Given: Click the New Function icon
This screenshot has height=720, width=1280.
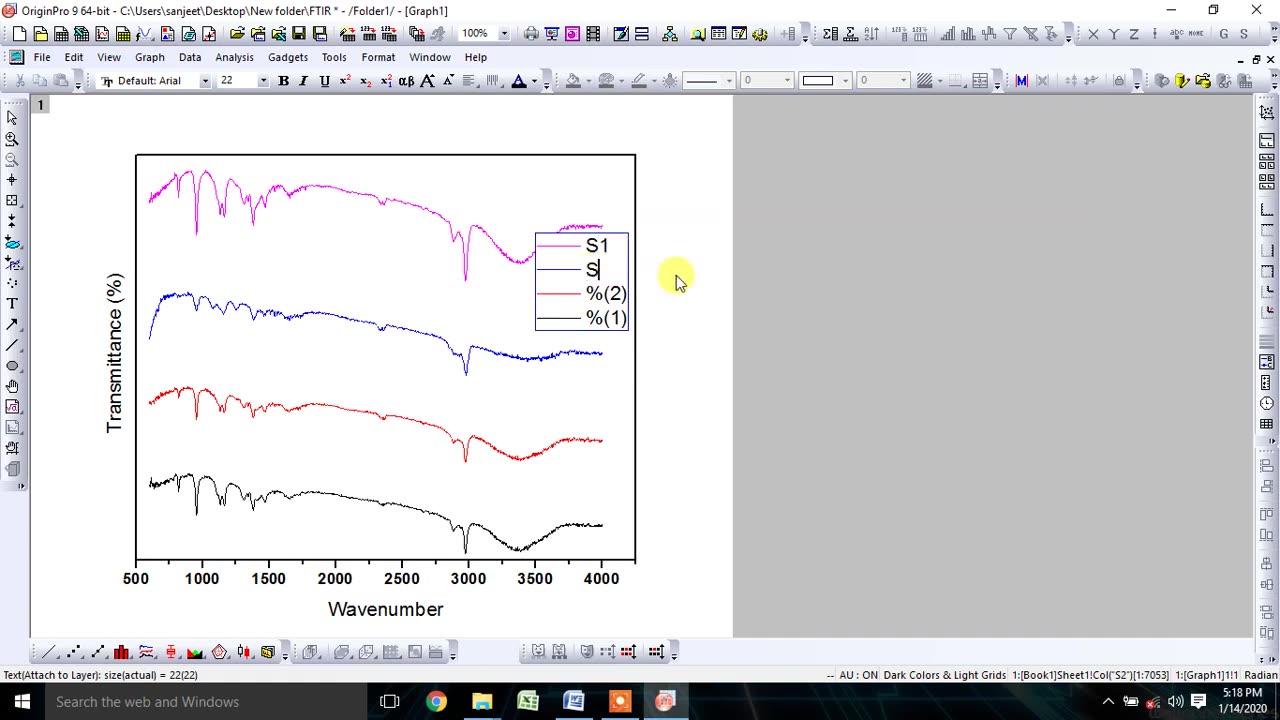Looking at the screenshot, I should pyautogui.click(x=143, y=34).
